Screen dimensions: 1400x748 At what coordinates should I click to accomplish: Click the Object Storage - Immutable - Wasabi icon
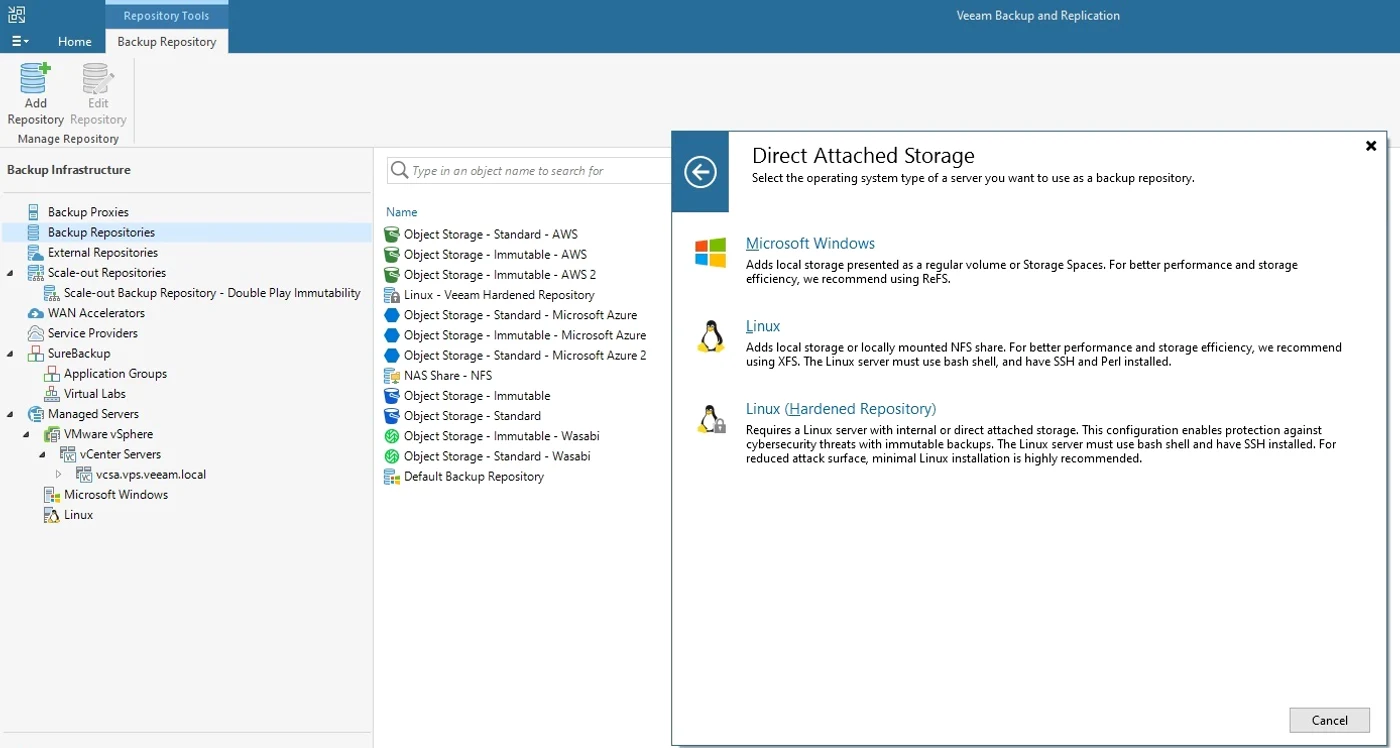[392, 436]
